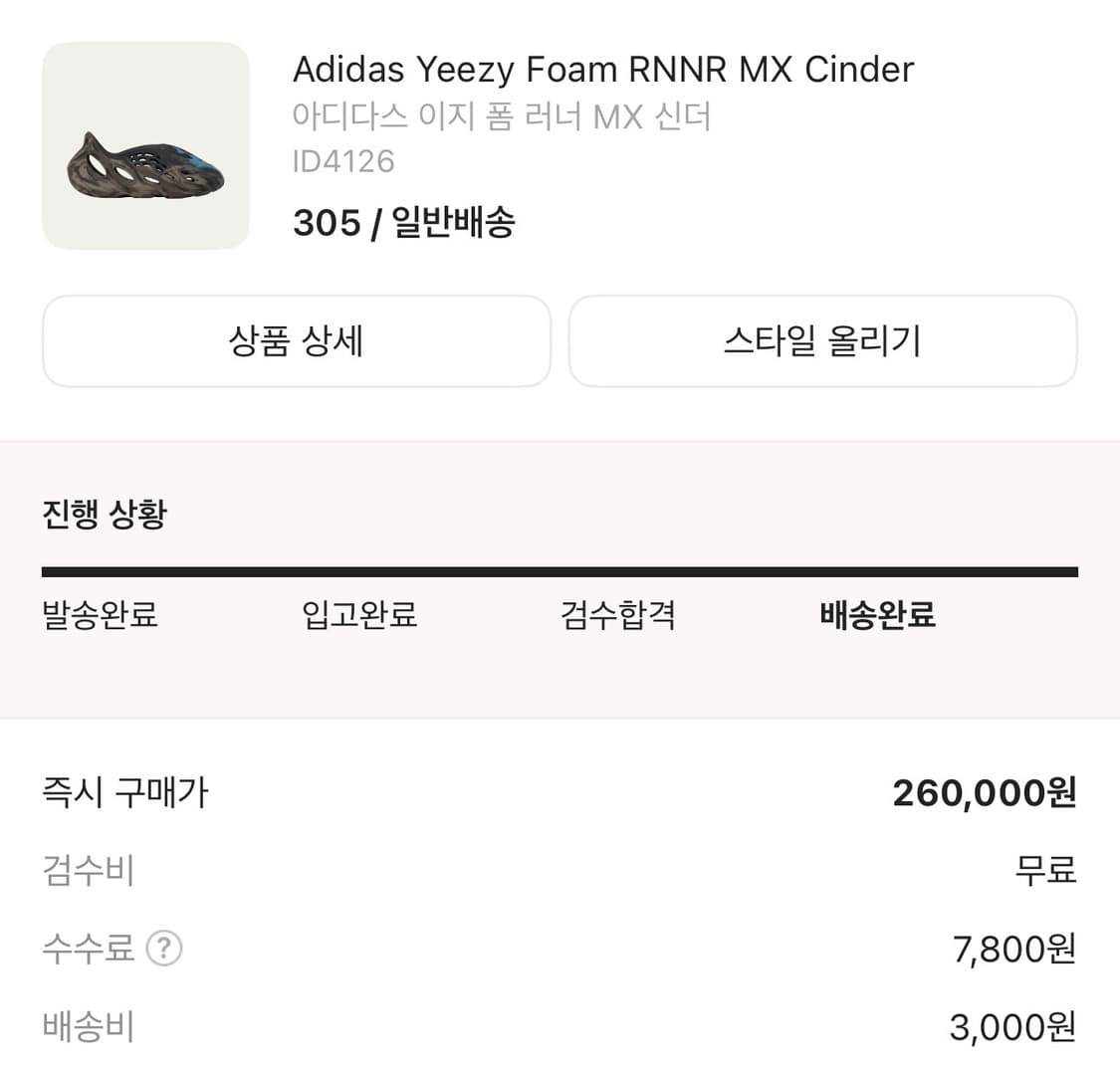Click the 검수합격 inspection passed step

(x=618, y=616)
